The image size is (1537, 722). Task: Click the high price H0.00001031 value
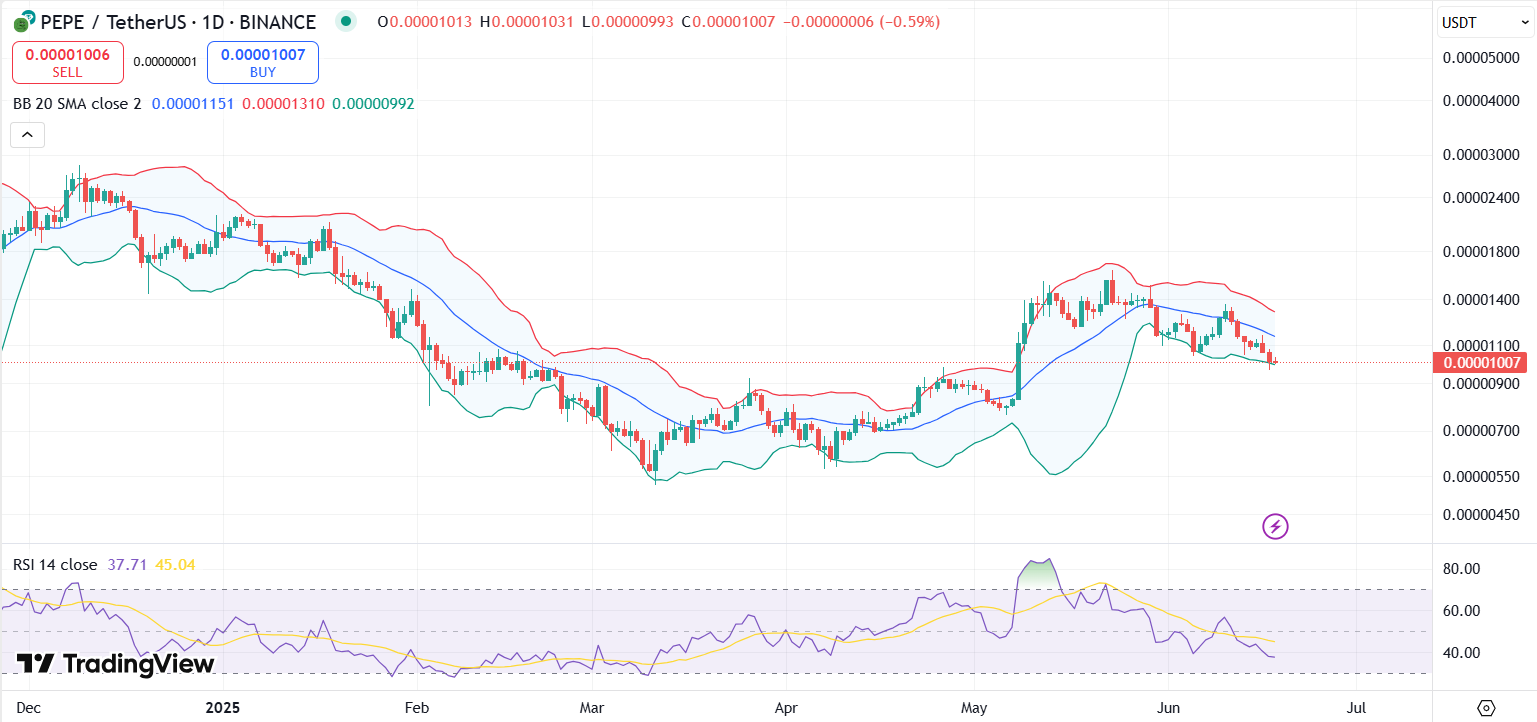(x=530, y=21)
